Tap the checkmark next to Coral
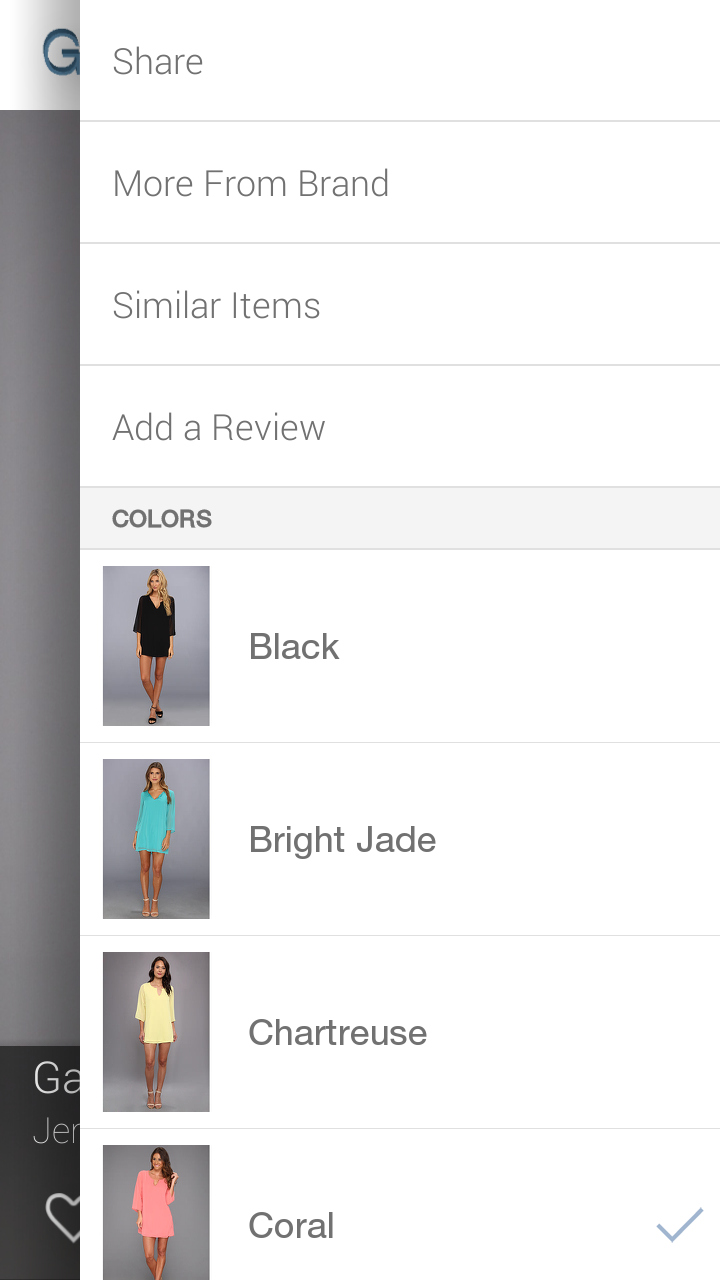This screenshot has height=1280, width=720. 679,1225
